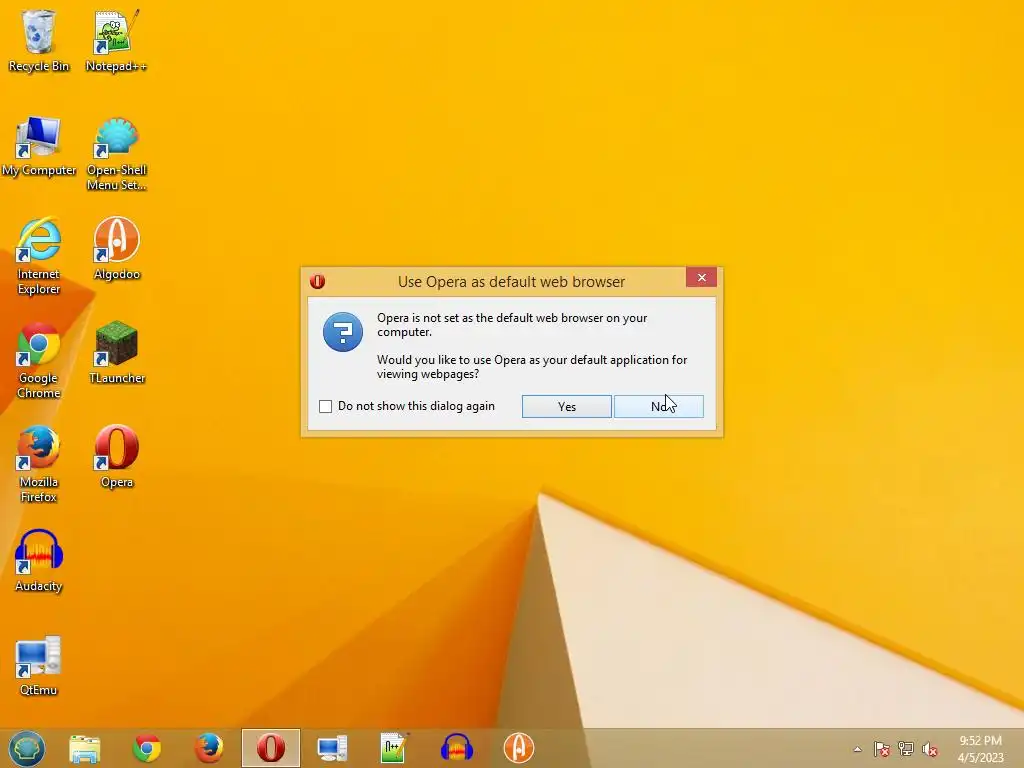The width and height of the screenshot is (1024, 768).
Task: Click Yes to set Opera as default
Action: tap(566, 406)
